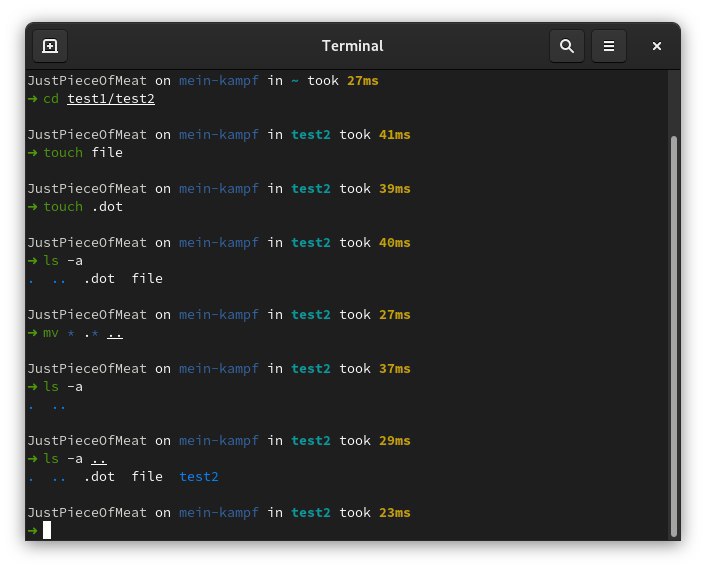Click the block cursor at the empty prompt
706x569 pixels.
pyautogui.click(x=47, y=530)
